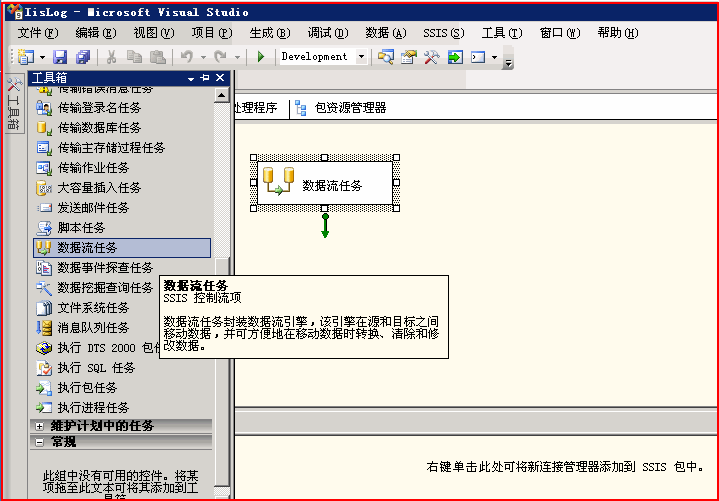Select 数据事件探查任务 in toolbox
Screen dimensions: 719x501
tap(122, 268)
